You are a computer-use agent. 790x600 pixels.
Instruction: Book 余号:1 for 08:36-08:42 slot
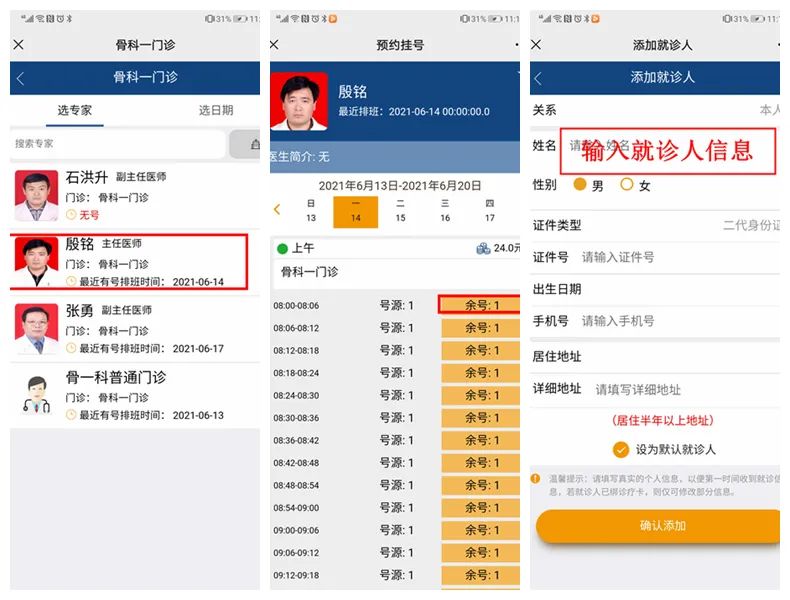click(480, 440)
